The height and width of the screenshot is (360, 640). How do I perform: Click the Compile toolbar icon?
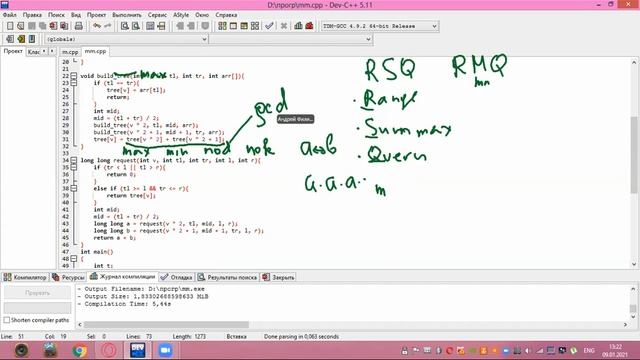[222, 26]
